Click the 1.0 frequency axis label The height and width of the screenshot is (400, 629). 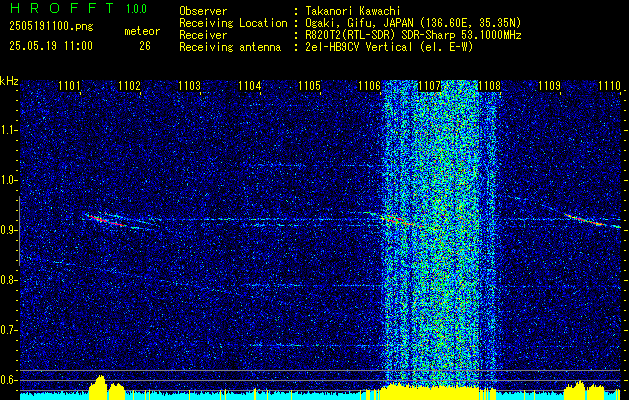click(x=8, y=180)
